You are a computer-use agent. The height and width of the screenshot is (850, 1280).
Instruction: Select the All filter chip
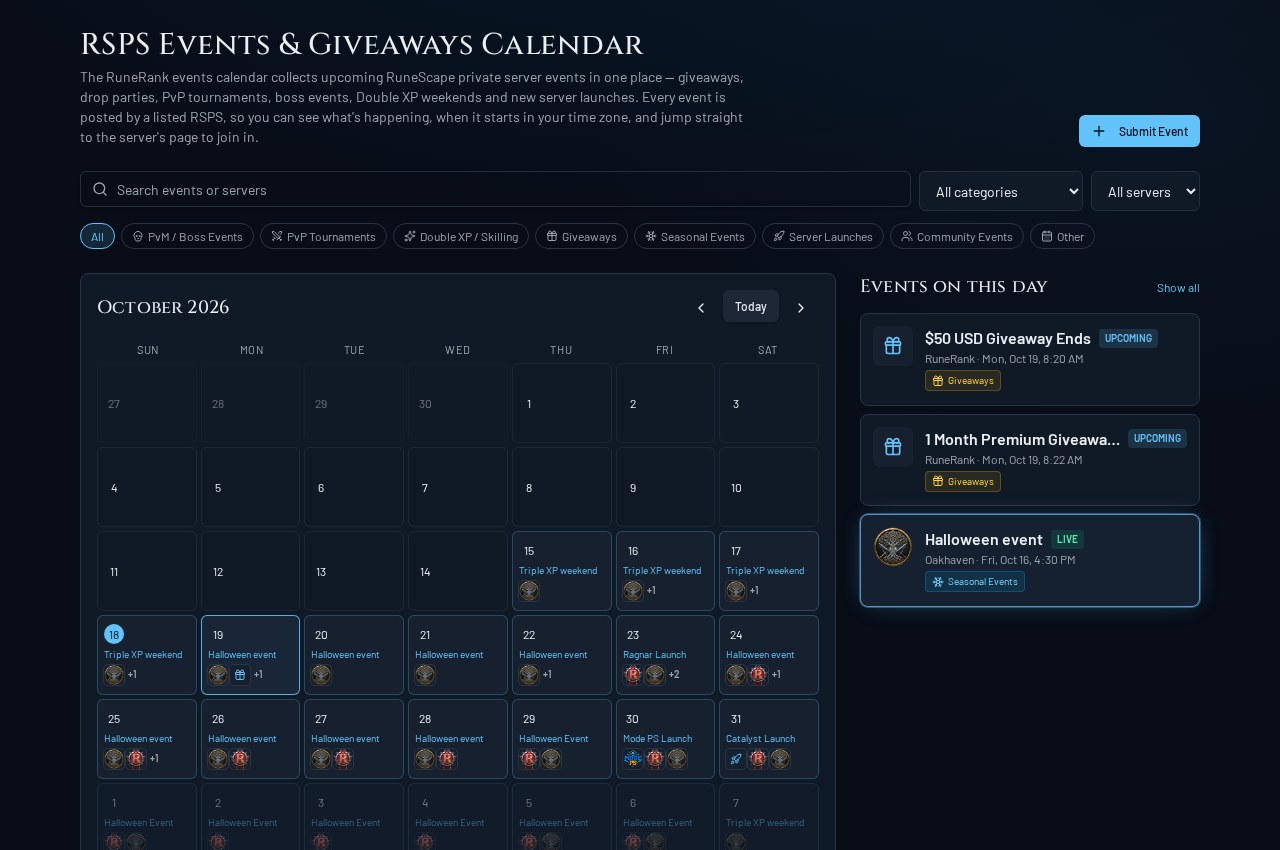97,236
